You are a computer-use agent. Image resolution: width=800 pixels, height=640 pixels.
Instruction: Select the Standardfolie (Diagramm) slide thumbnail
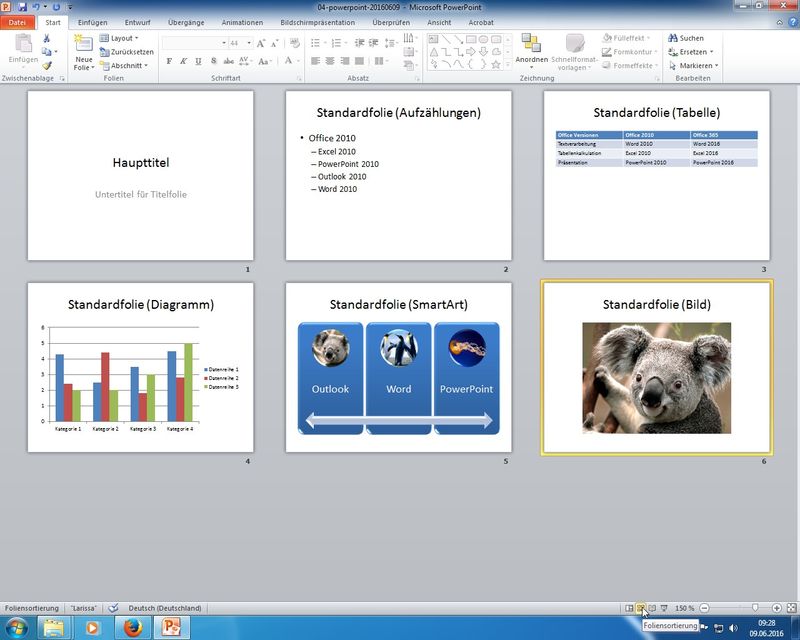click(x=141, y=366)
